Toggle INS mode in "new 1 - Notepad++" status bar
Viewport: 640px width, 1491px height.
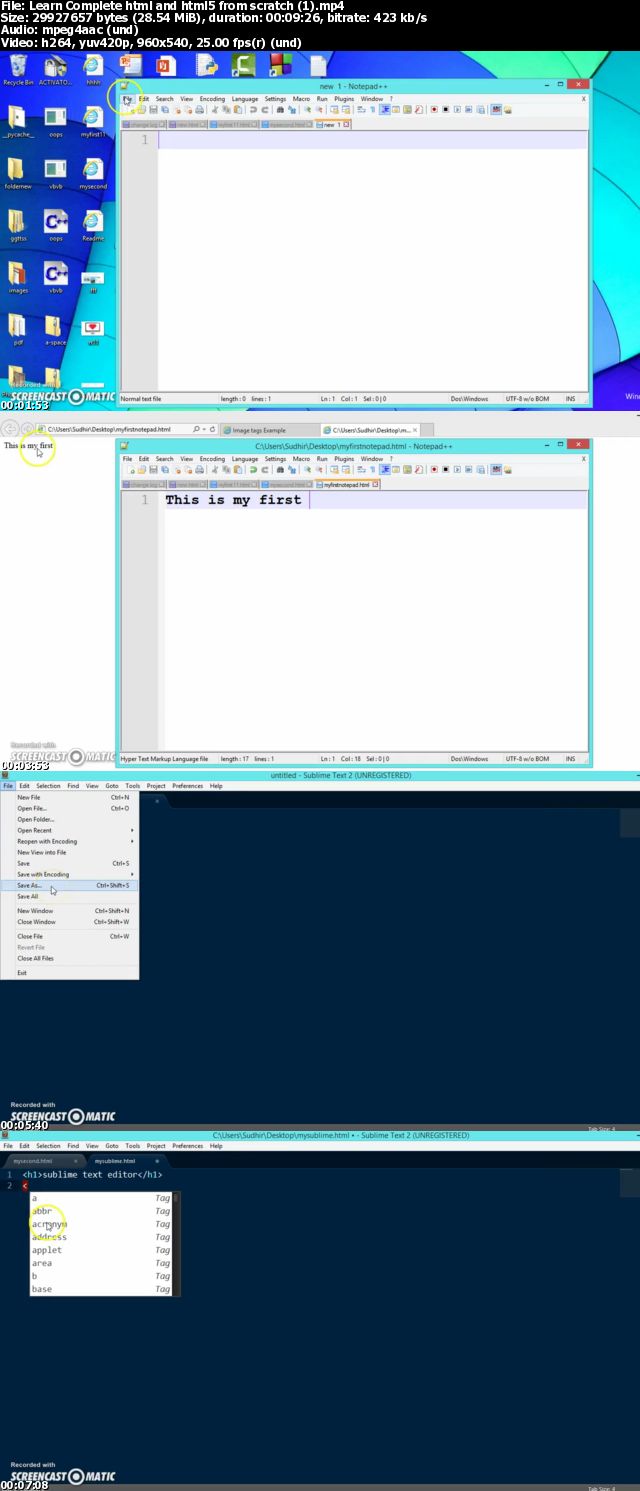(571, 398)
